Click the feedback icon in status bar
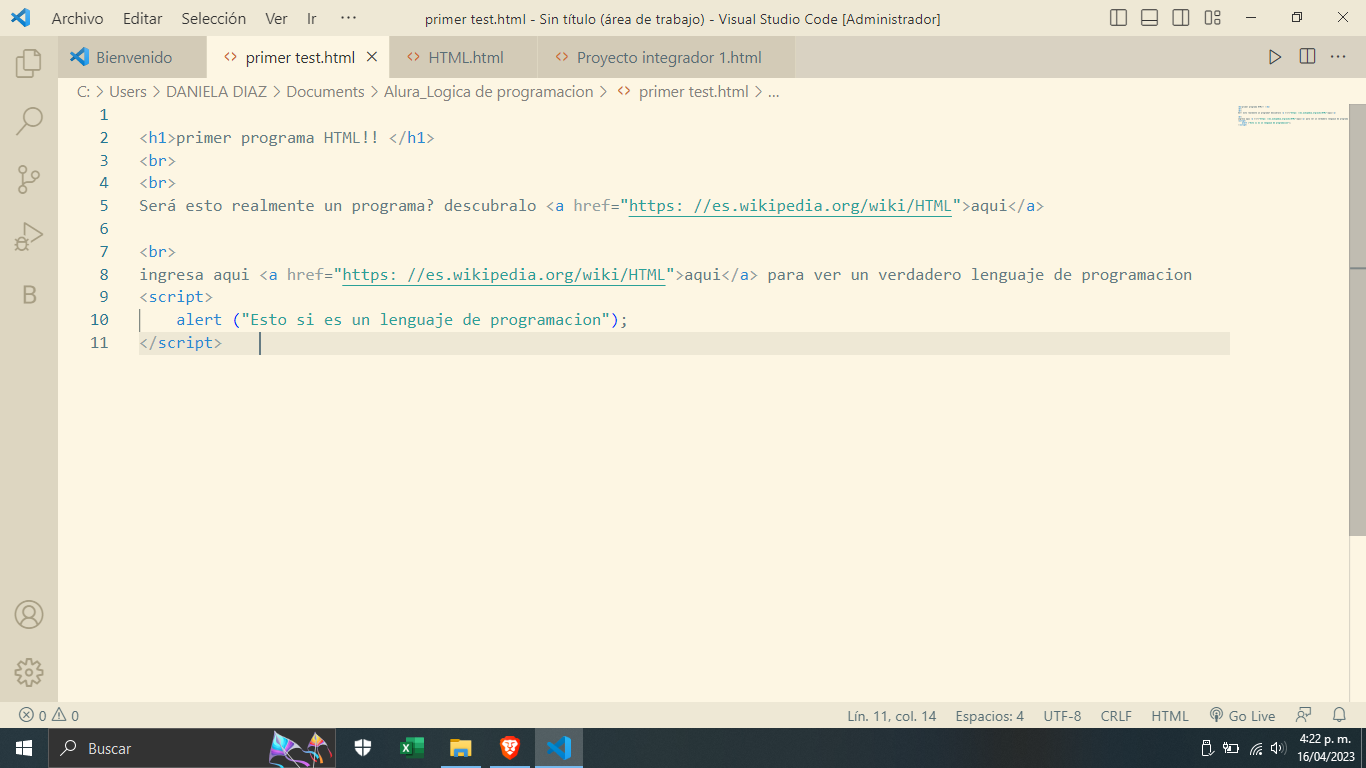This screenshot has width=1366, height=768. point(1303,715)
